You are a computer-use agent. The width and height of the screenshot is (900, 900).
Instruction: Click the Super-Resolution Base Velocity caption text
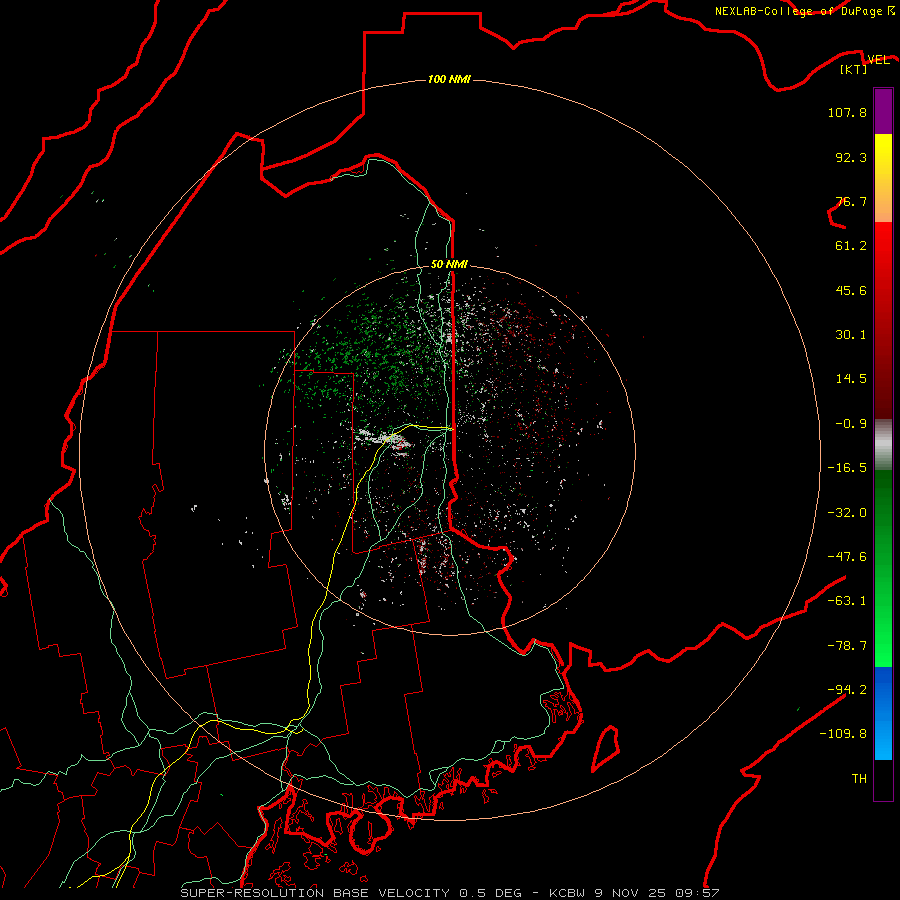449,893
